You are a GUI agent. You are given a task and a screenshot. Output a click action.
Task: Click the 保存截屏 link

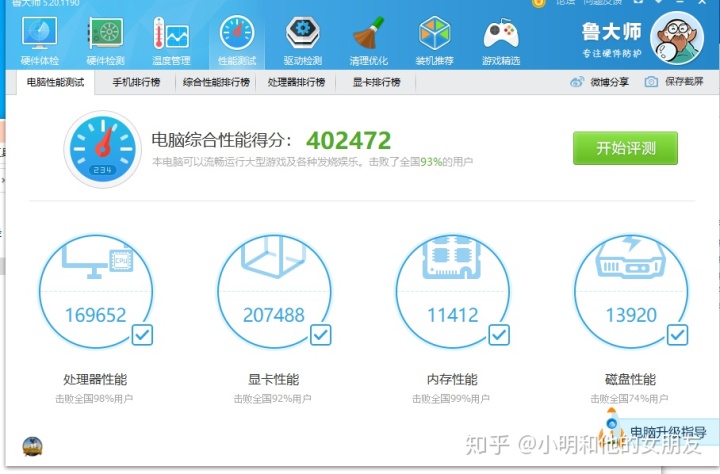pyautogui.click(x=684, y=82)
